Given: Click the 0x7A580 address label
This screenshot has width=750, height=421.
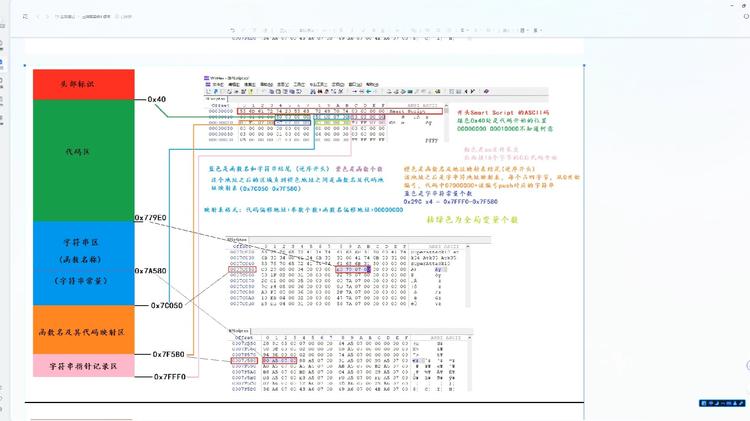Looking at the screenshot, I should point(151,271).
